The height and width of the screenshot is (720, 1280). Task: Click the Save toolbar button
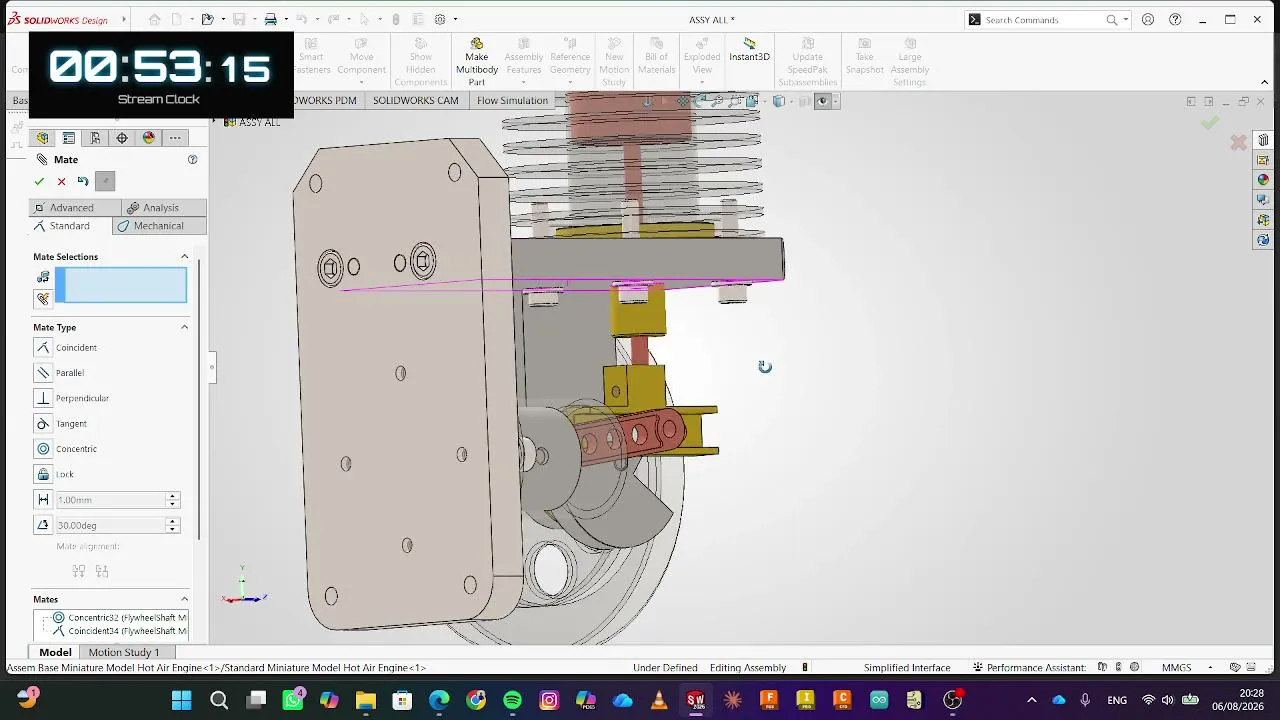239,20
